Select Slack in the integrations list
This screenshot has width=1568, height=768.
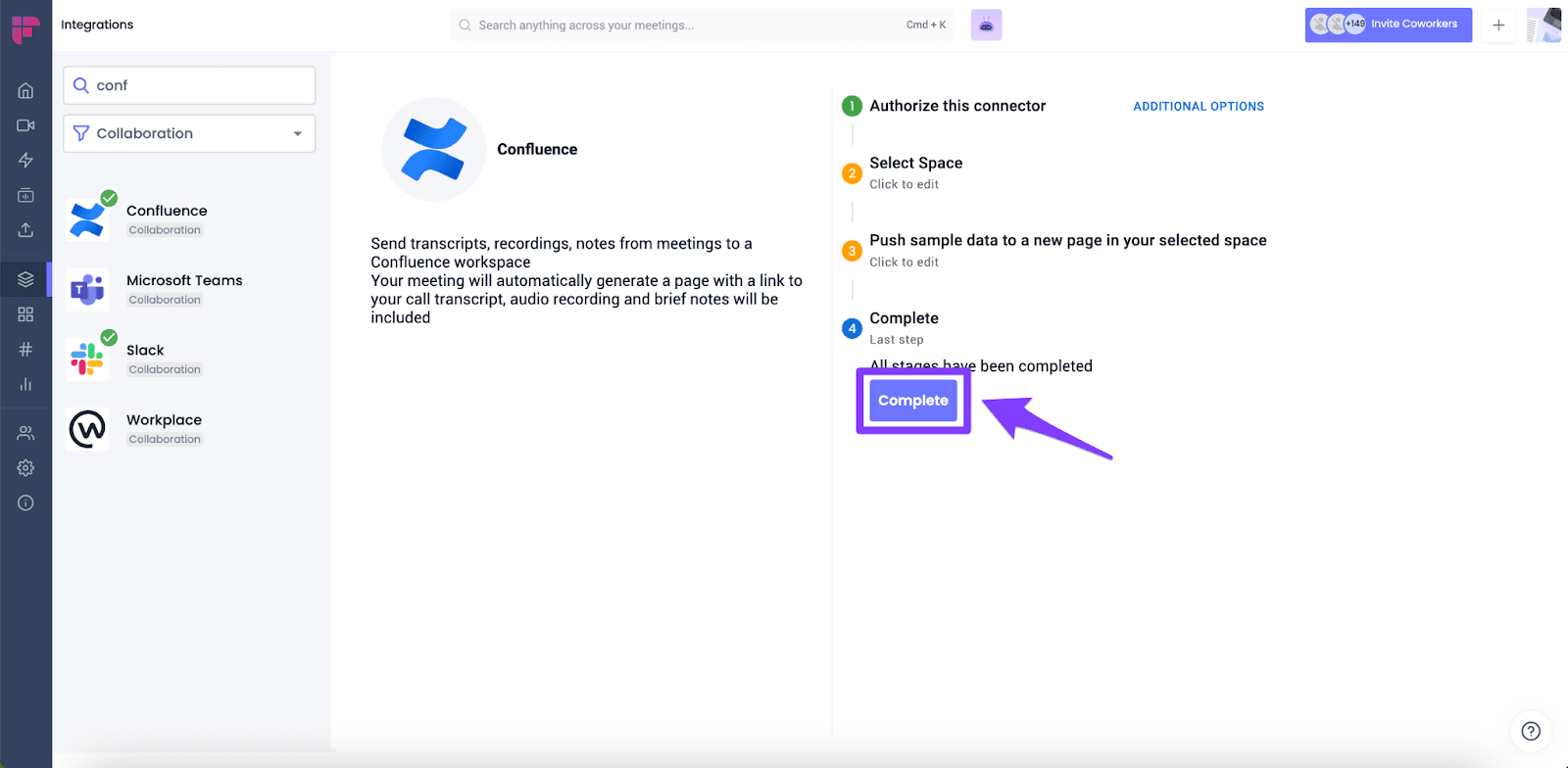(x=189, y=359)
